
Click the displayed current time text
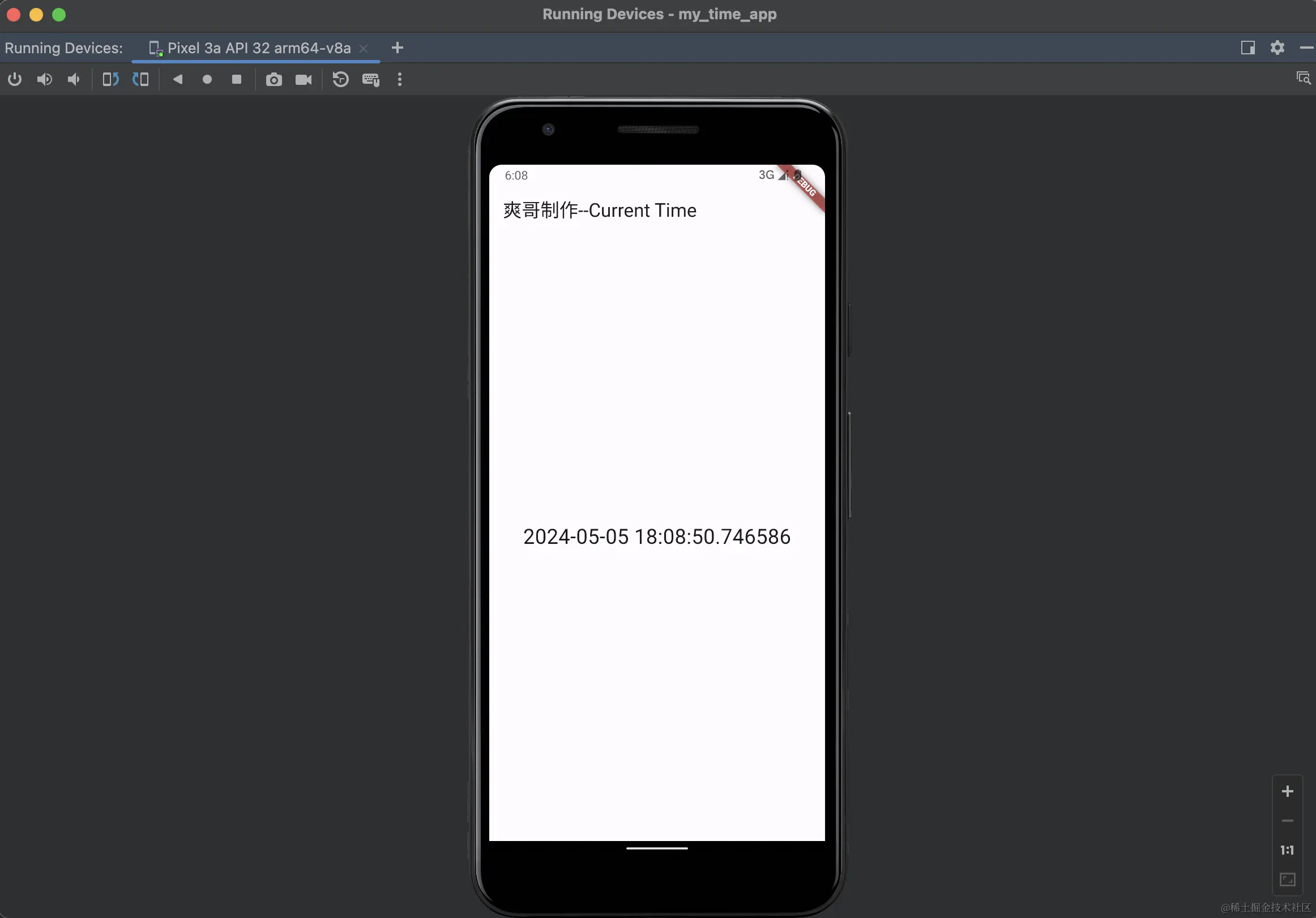click(x=656, y=537)
